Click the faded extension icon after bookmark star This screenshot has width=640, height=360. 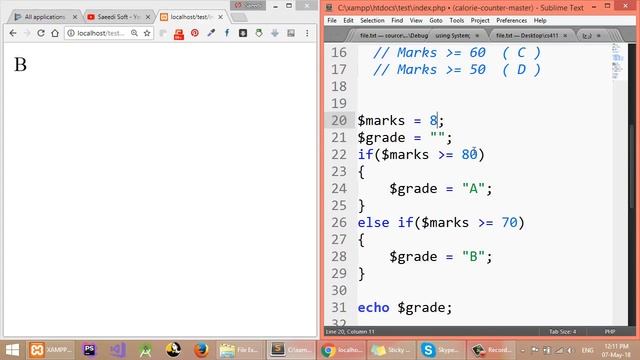163,33
